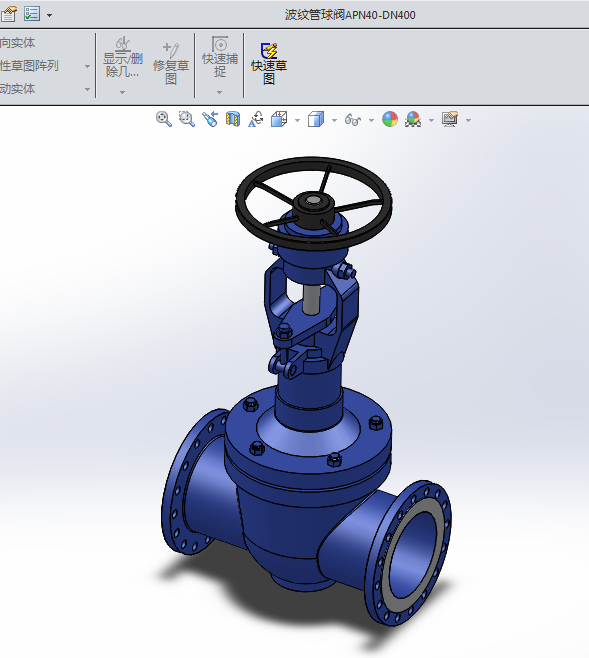589x658 pixels.
Task: Click the Hide/Show Items glasses icon
Action: [x=353, y=120]
